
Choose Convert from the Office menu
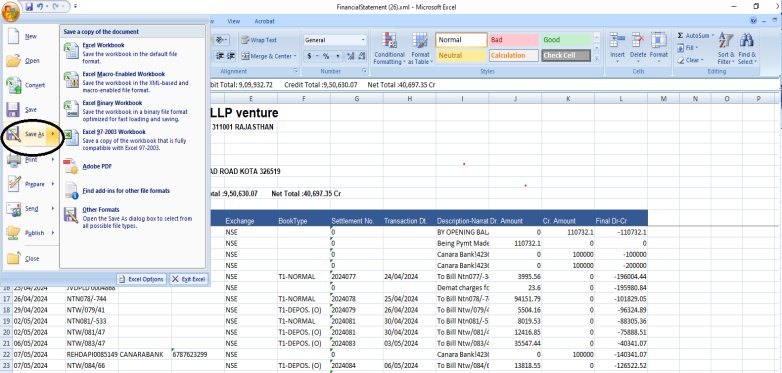pos(30,85)
